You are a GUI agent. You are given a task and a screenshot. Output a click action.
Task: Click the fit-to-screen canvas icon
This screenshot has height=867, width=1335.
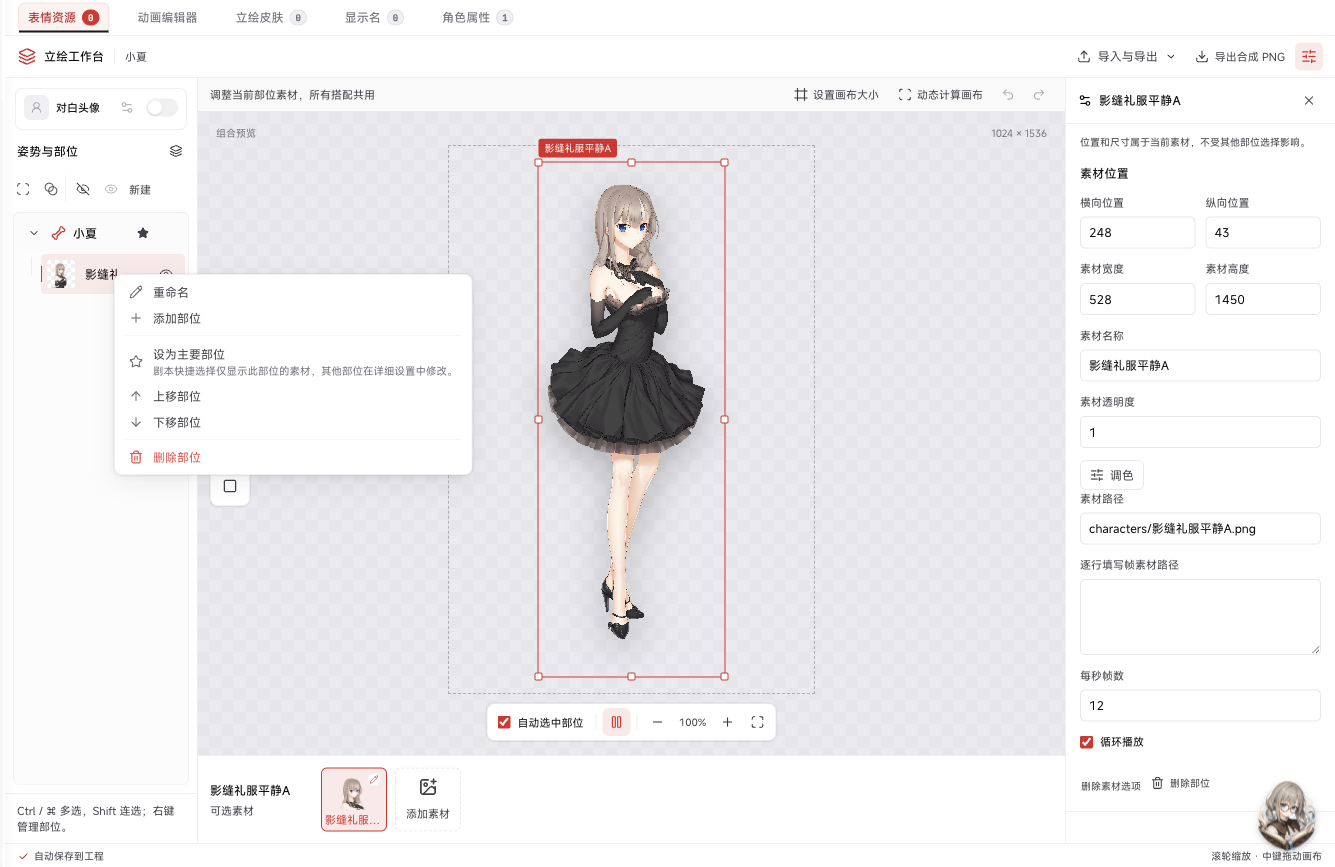(757, 722)
